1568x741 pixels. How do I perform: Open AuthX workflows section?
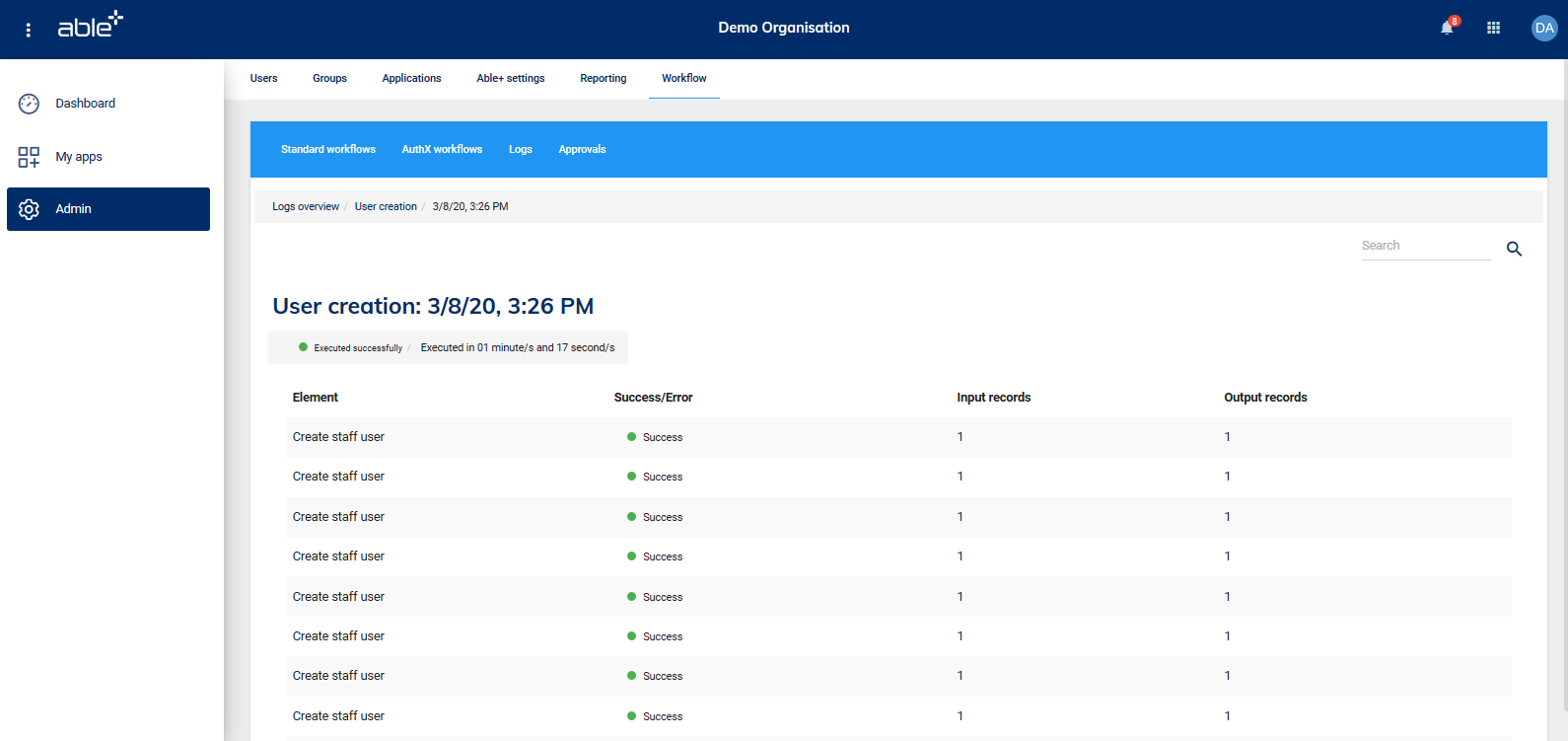[x=442, y=150]
